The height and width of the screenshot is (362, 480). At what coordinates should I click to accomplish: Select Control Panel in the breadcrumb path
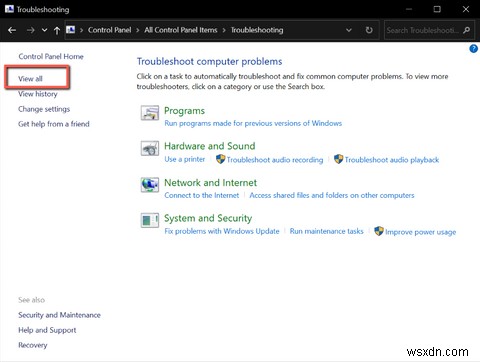[109, 30]
